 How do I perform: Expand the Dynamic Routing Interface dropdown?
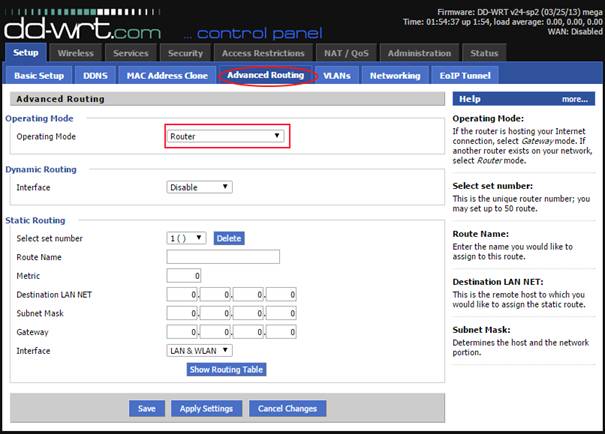click(x=199, y=187)
